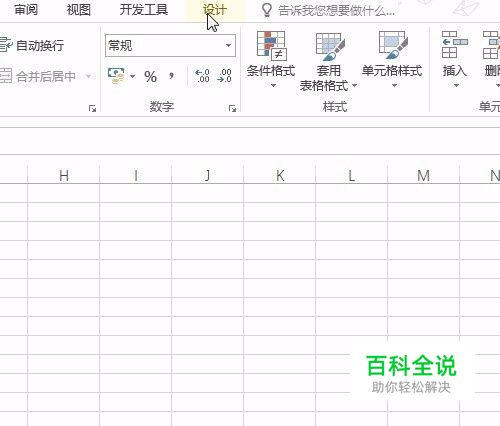Select column L header

coord(352,175)
